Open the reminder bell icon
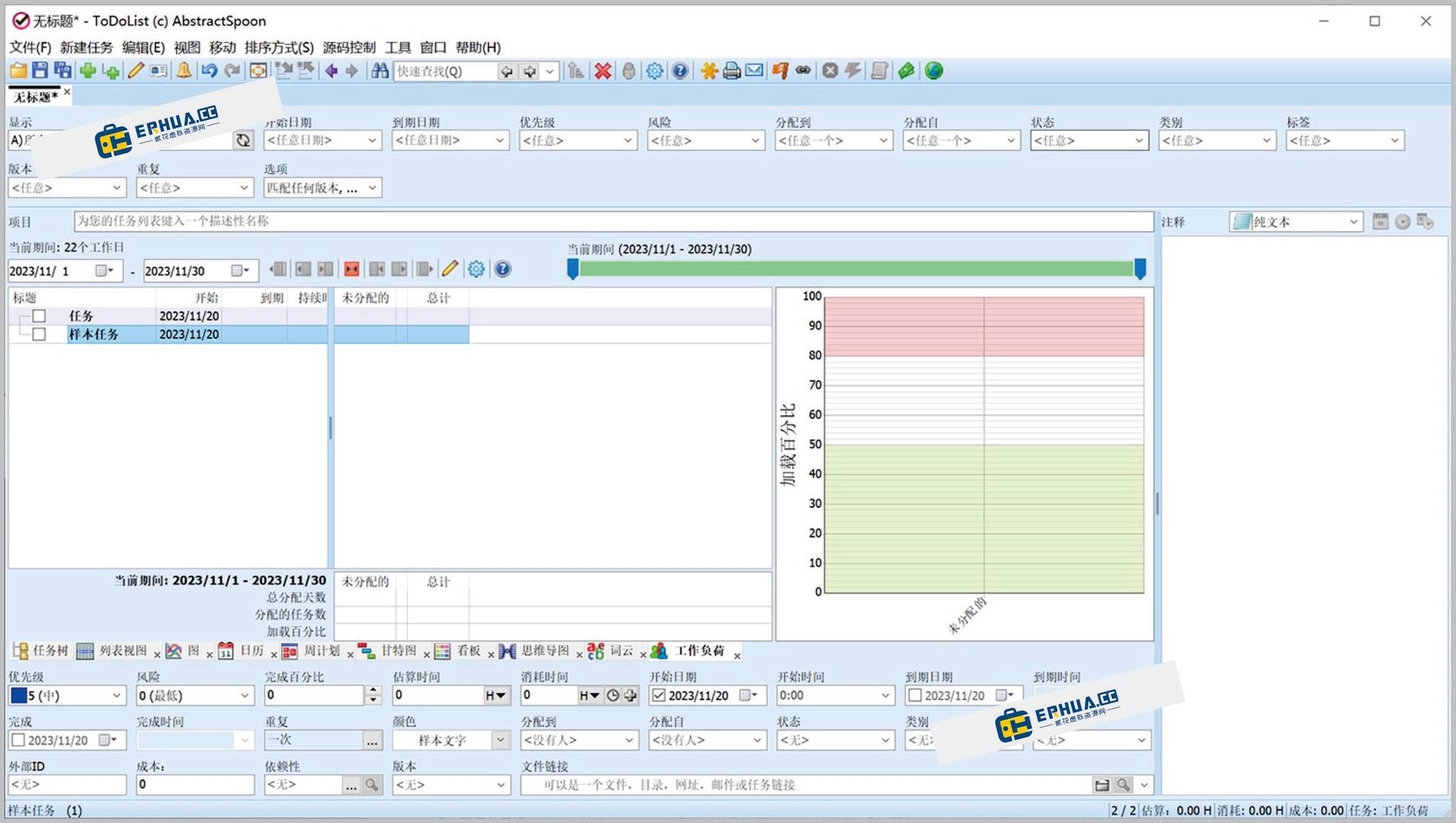 click(183, 71)
